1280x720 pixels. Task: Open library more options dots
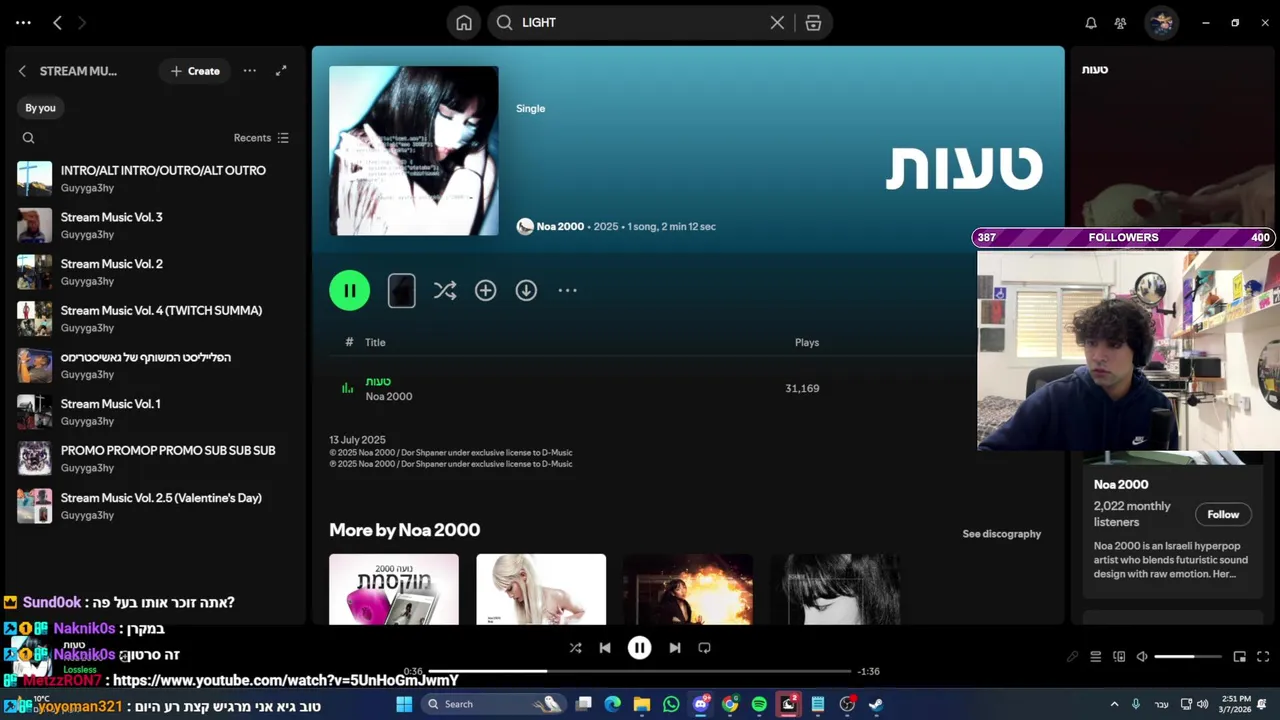(x=250, y=71)
